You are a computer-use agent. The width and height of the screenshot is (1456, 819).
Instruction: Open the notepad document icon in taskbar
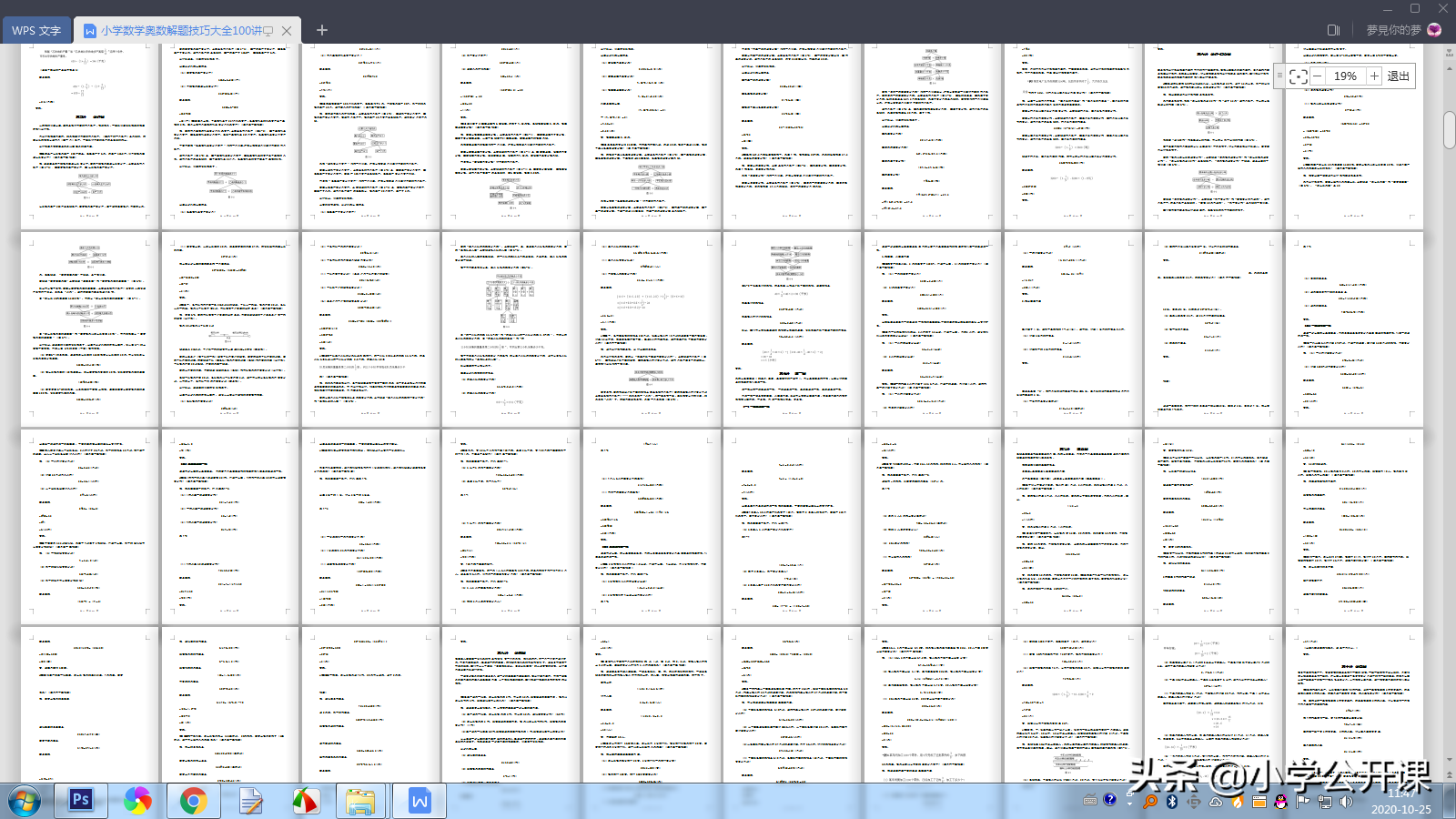[250, 801]
